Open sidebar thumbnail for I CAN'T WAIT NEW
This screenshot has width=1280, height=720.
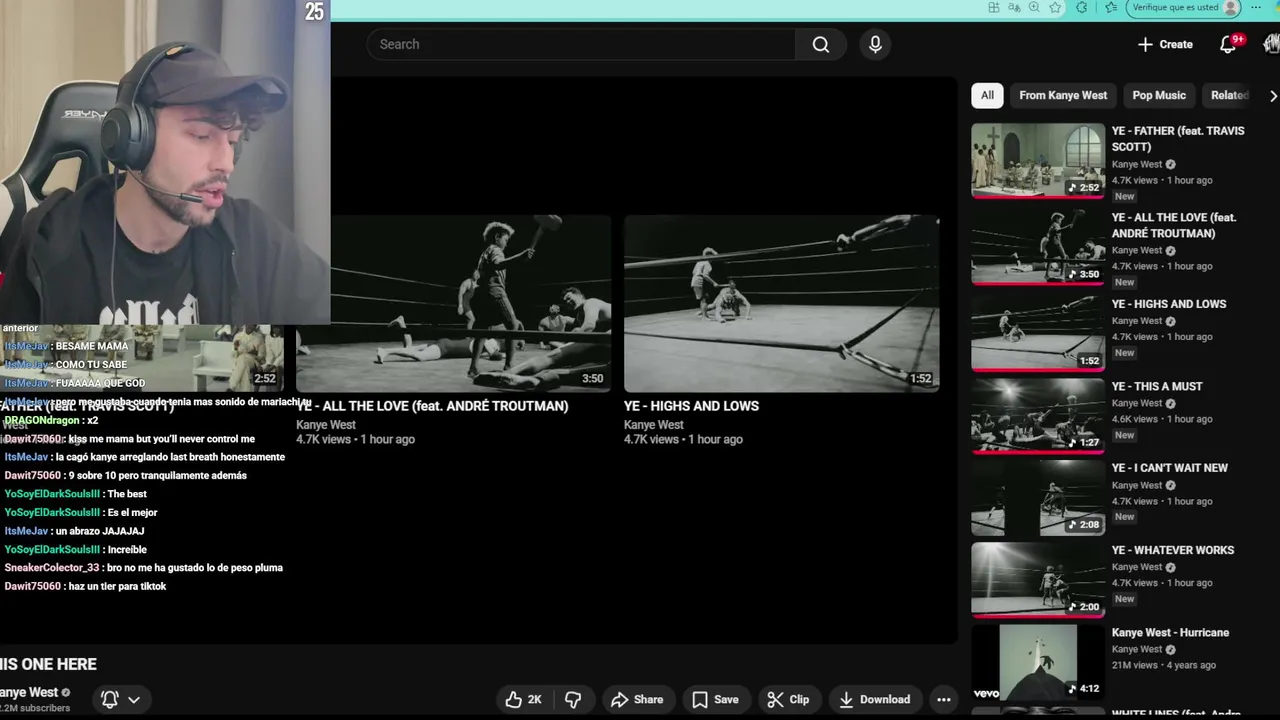click(1038, 498)
